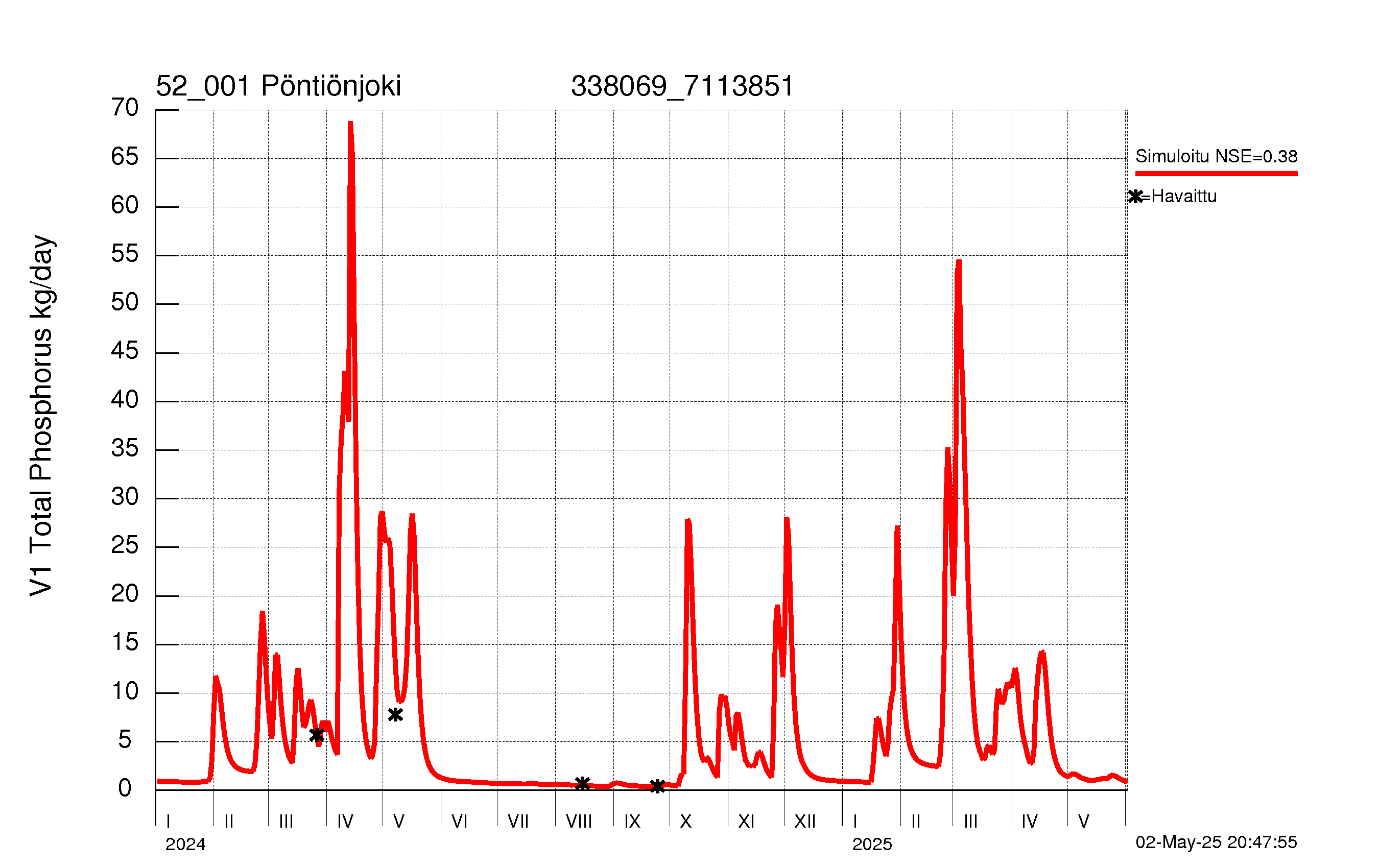Click the '=Havaittu' legend label

(1179, 197)
